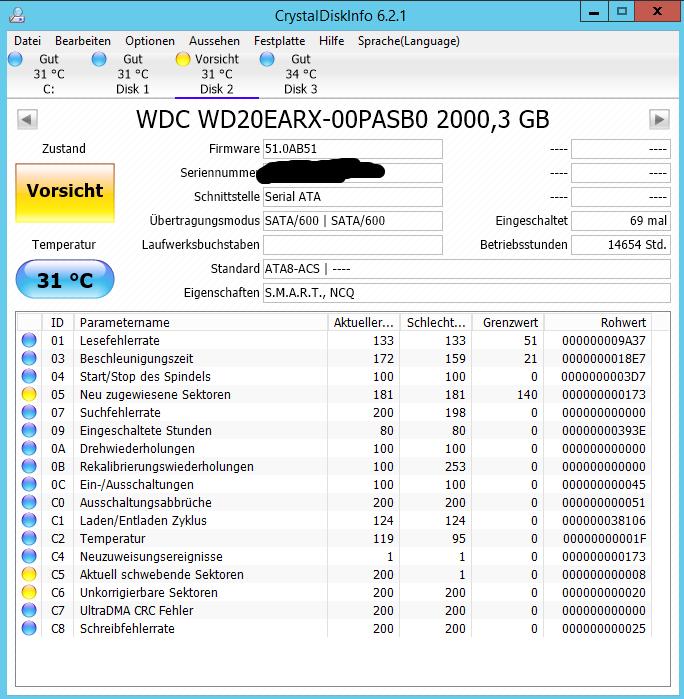Click the Betriebsstunden value 14654 Std.
The height and width of the screenshot is (699, 684).
pos(621,245)
